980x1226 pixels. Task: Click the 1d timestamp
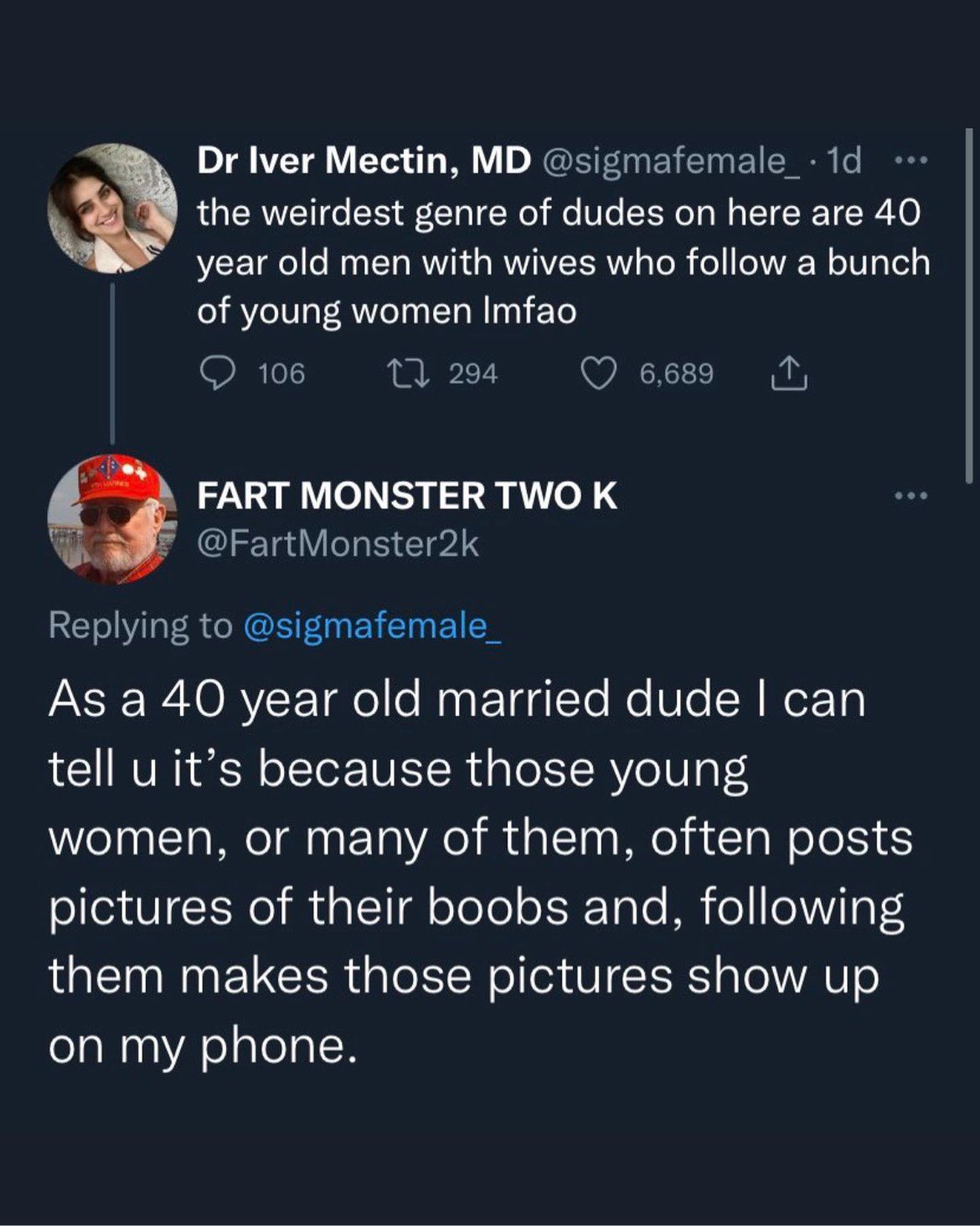[843, 161]
